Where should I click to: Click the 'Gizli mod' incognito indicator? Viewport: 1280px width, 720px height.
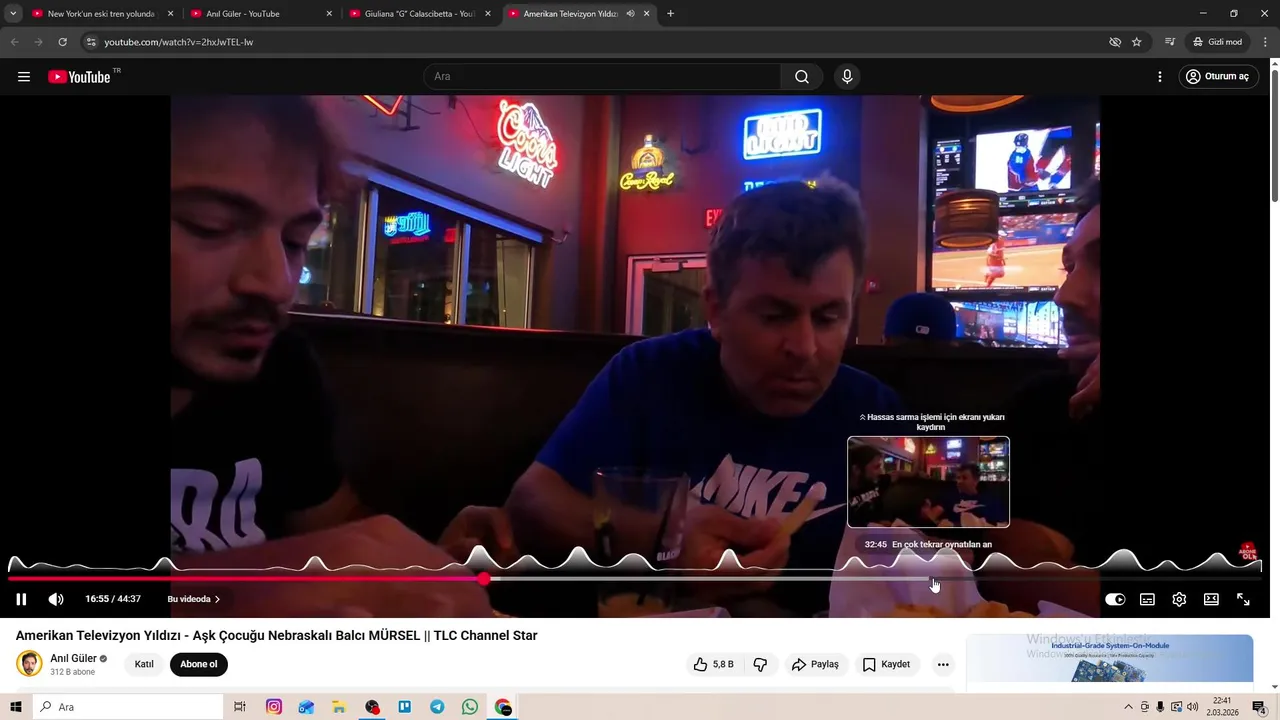pos(1217,42)
